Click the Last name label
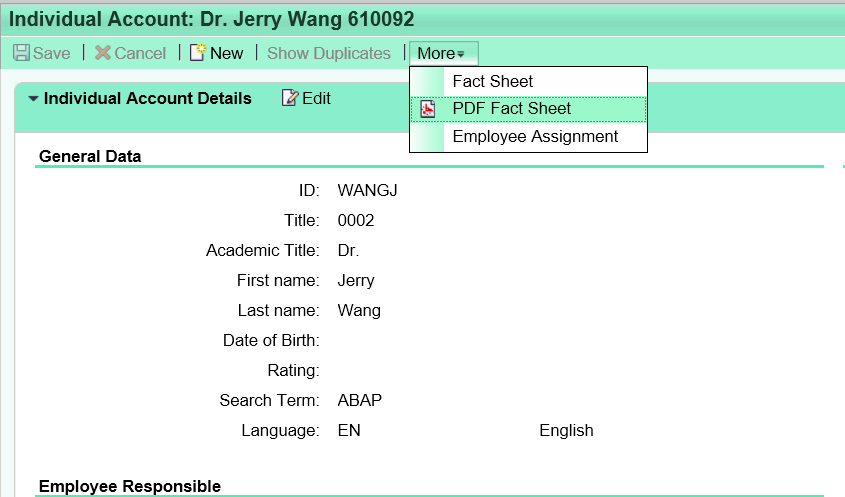 (279, 310)
